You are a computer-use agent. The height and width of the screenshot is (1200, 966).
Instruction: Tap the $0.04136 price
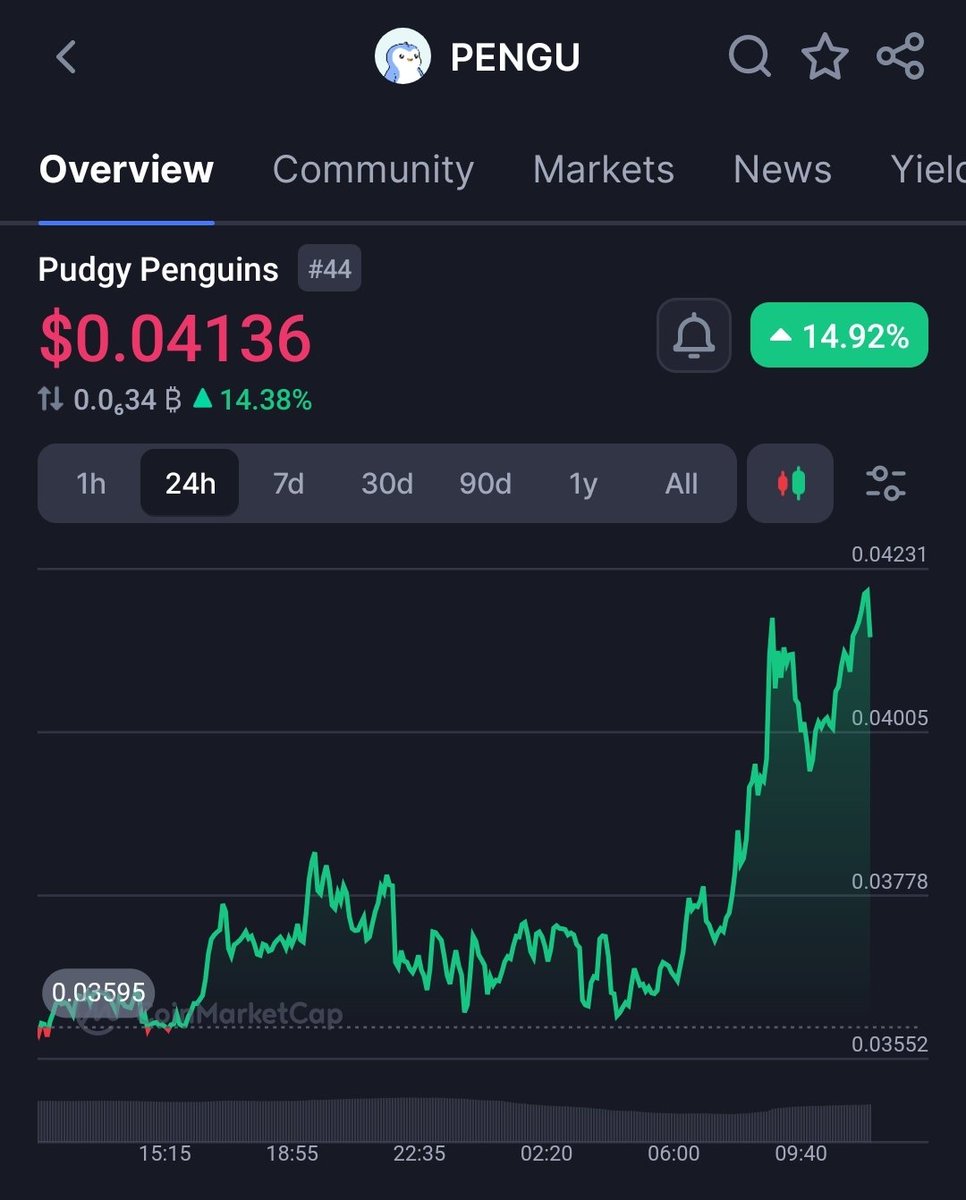pyautogui.click(x=175, y=338)
